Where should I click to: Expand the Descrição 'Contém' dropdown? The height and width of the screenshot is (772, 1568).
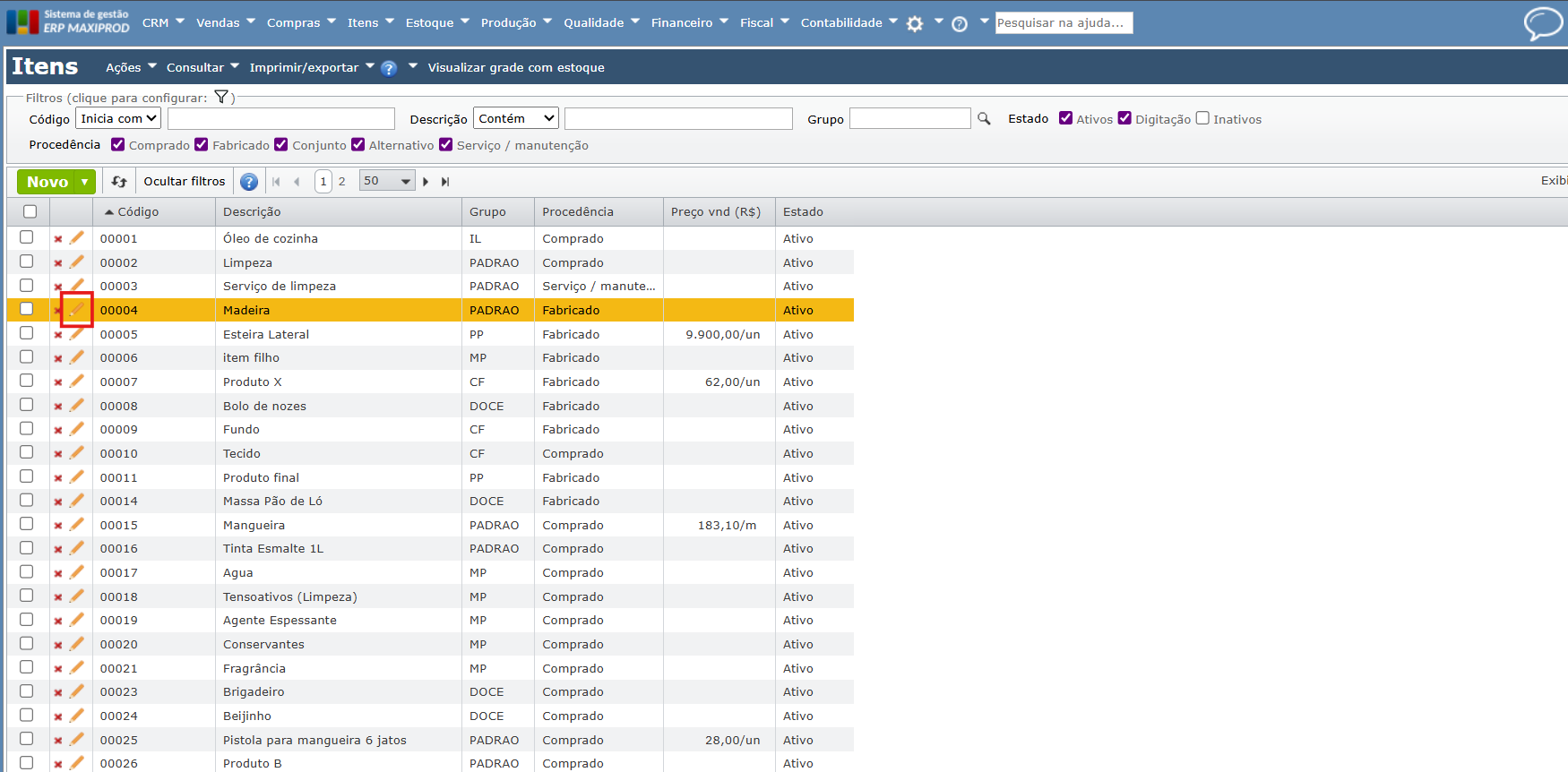515,118
